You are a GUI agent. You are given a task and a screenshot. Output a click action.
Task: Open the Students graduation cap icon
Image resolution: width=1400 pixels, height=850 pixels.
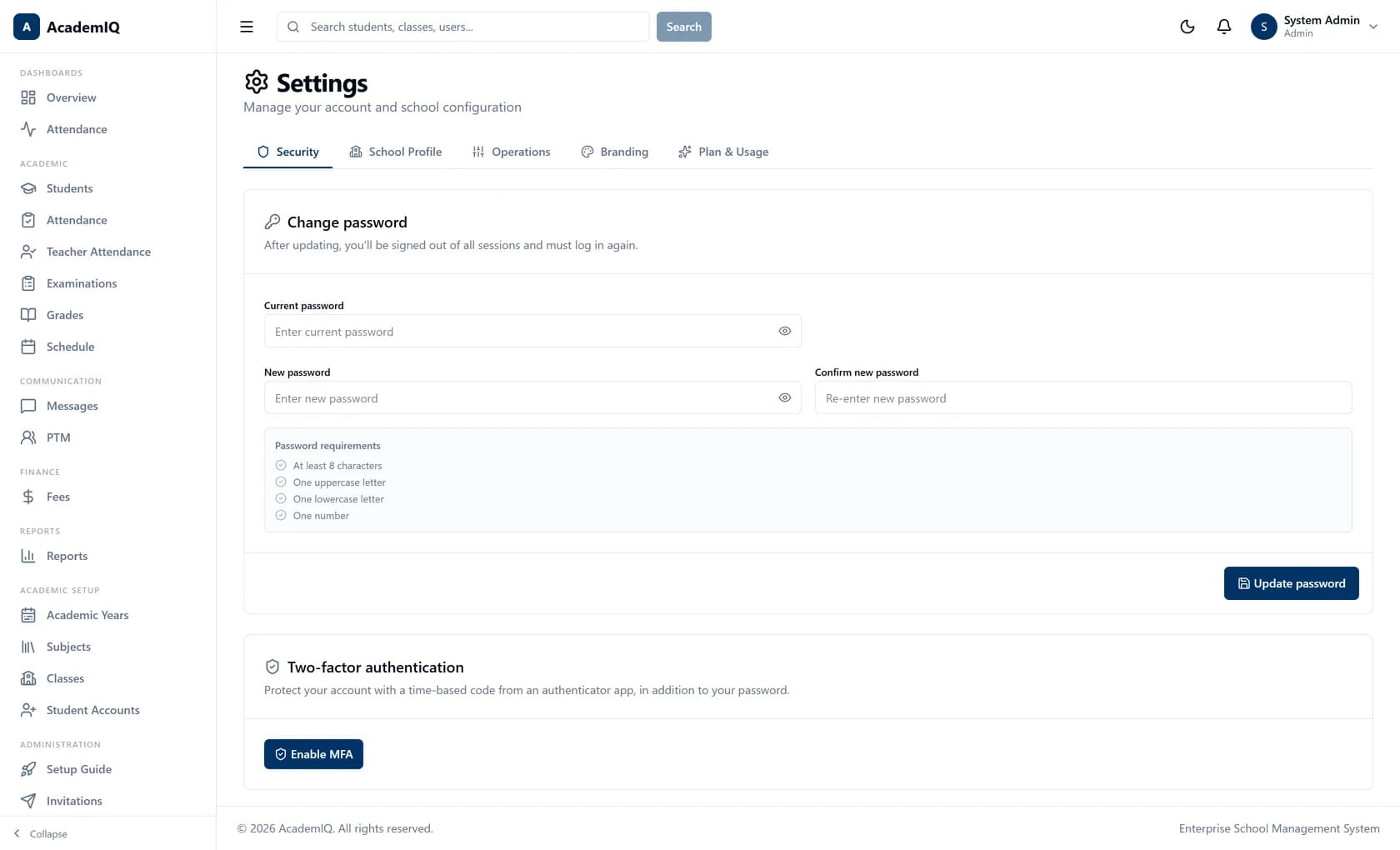tap(28, 188)
